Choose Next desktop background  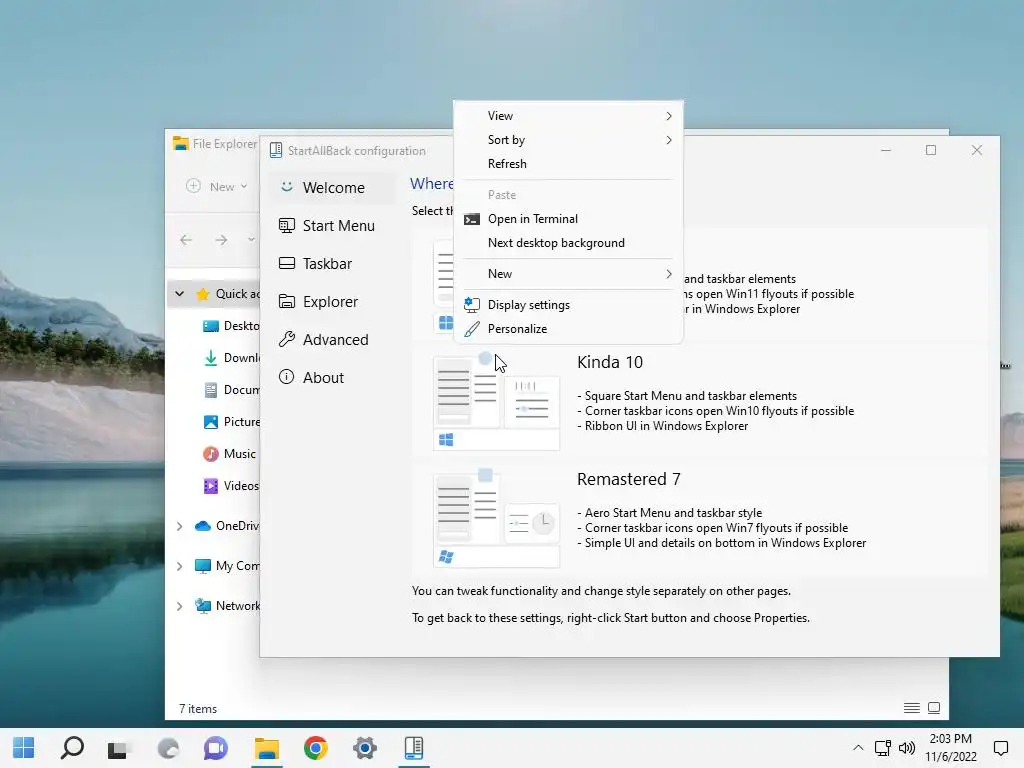(x=568, y=243)
